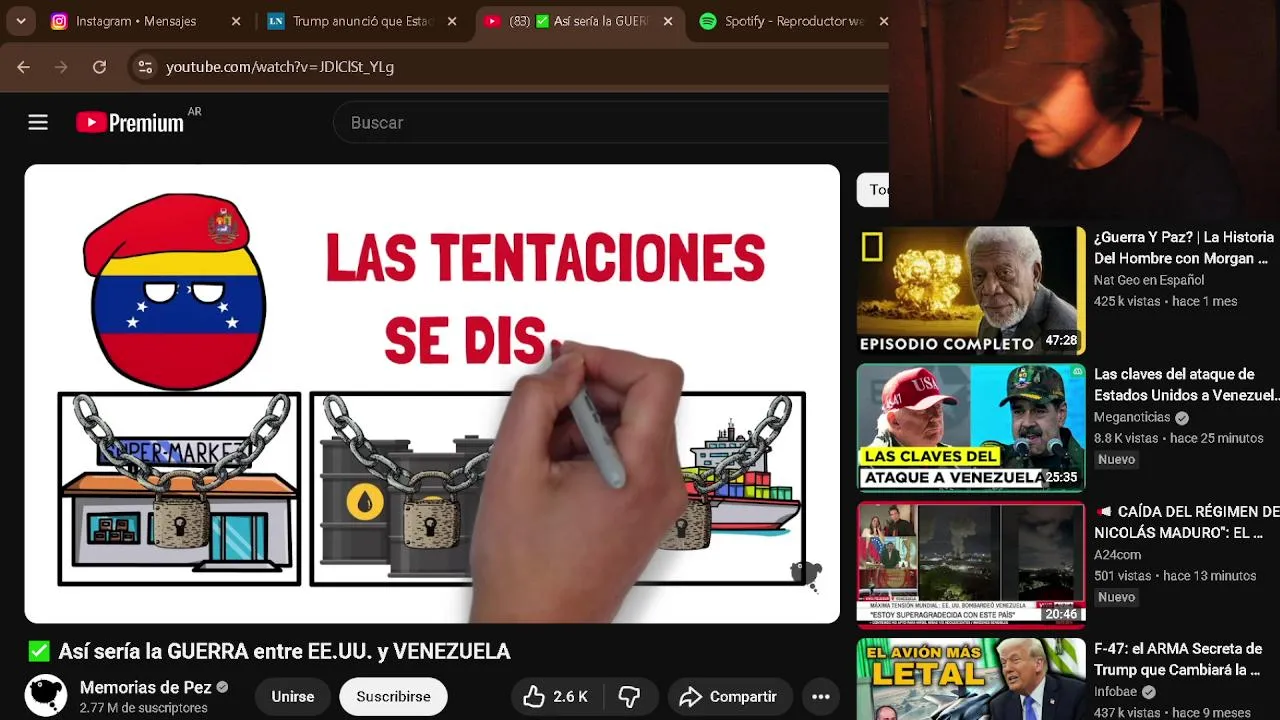Open the Memorias de Pez channel name link
The width and height of the screenshot is (1280, 720).
pos(146,688)
